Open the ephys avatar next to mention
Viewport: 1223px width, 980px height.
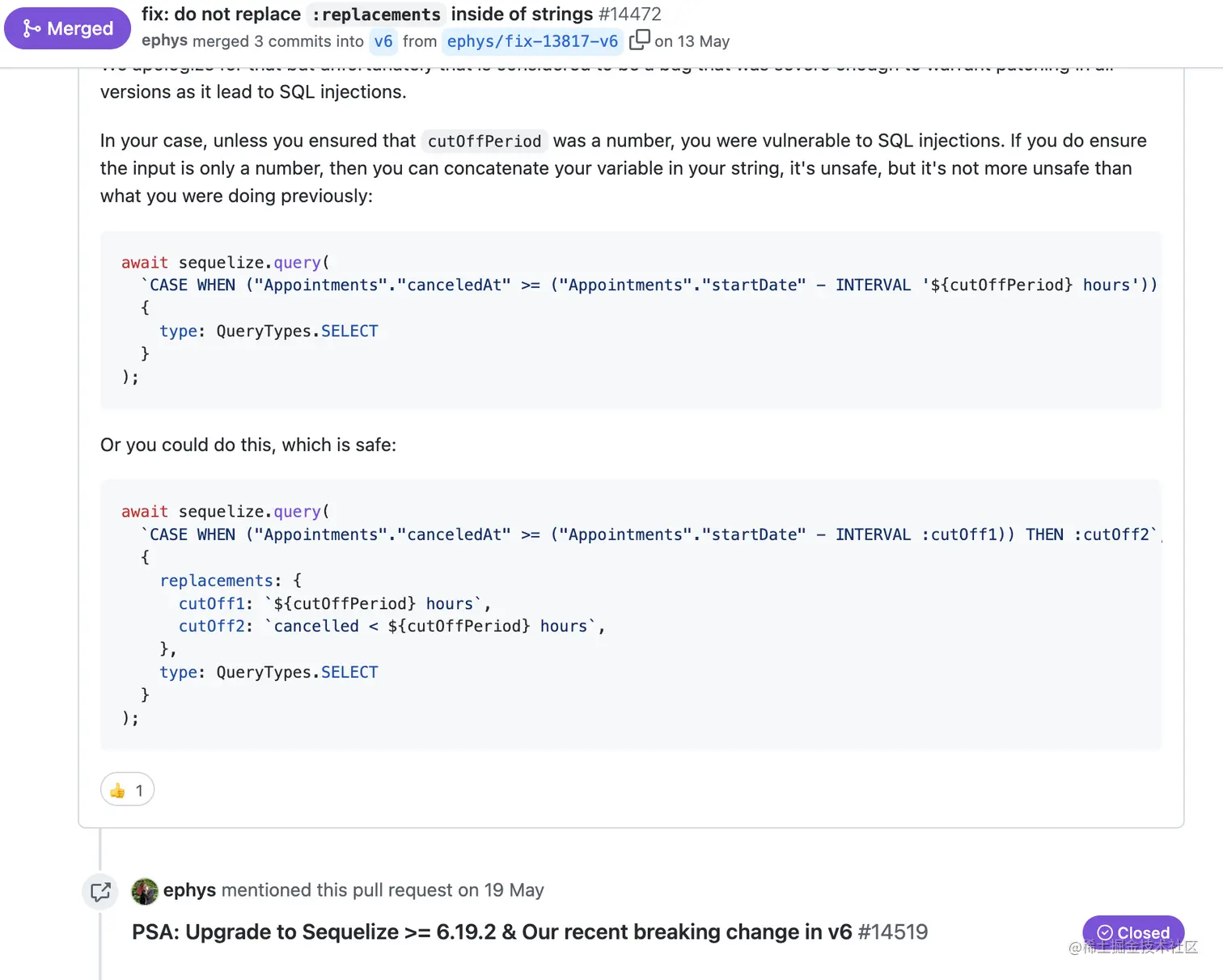point(145,891)
